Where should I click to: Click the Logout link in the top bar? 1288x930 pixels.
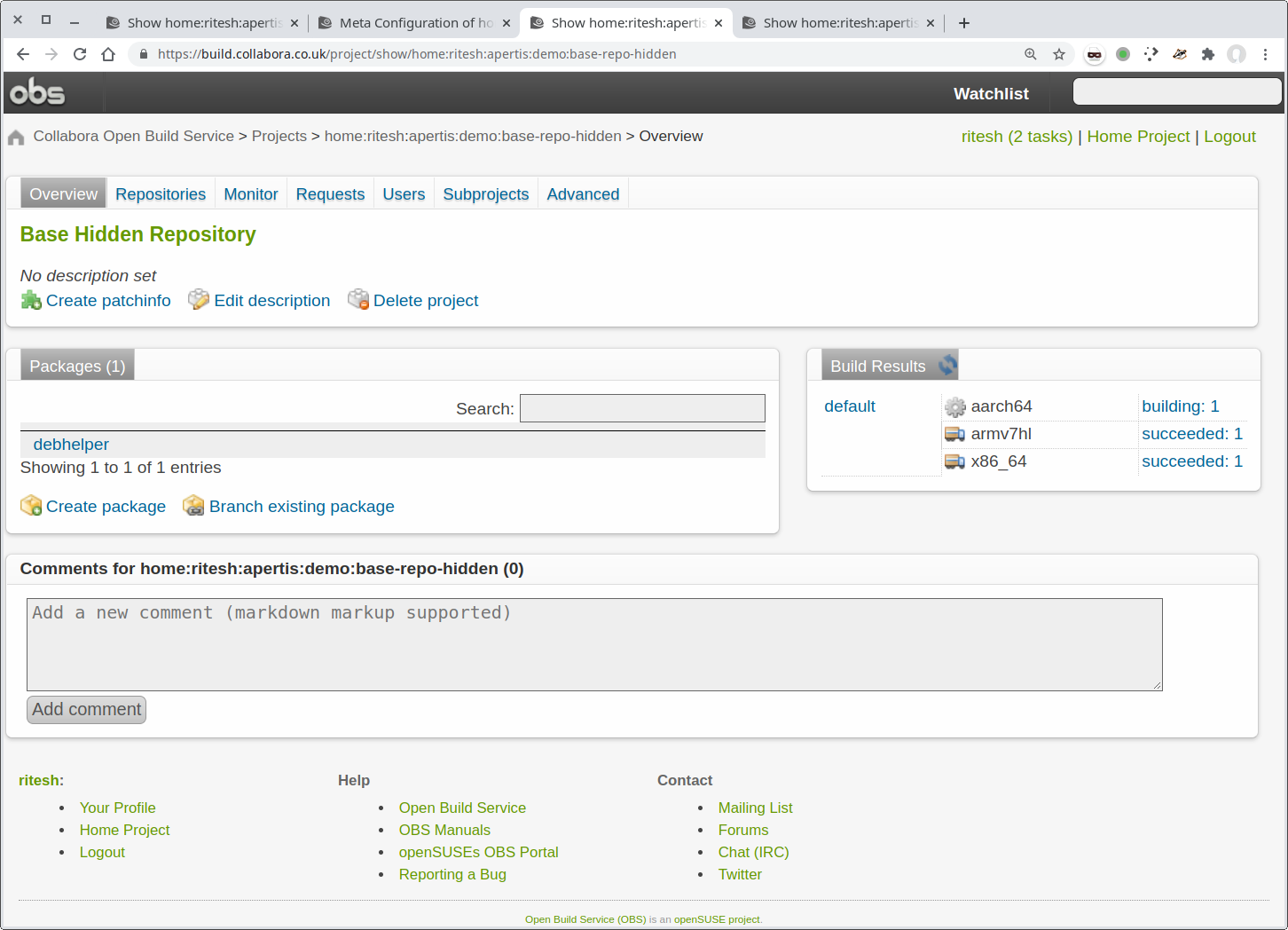[x=1229, y=137]
